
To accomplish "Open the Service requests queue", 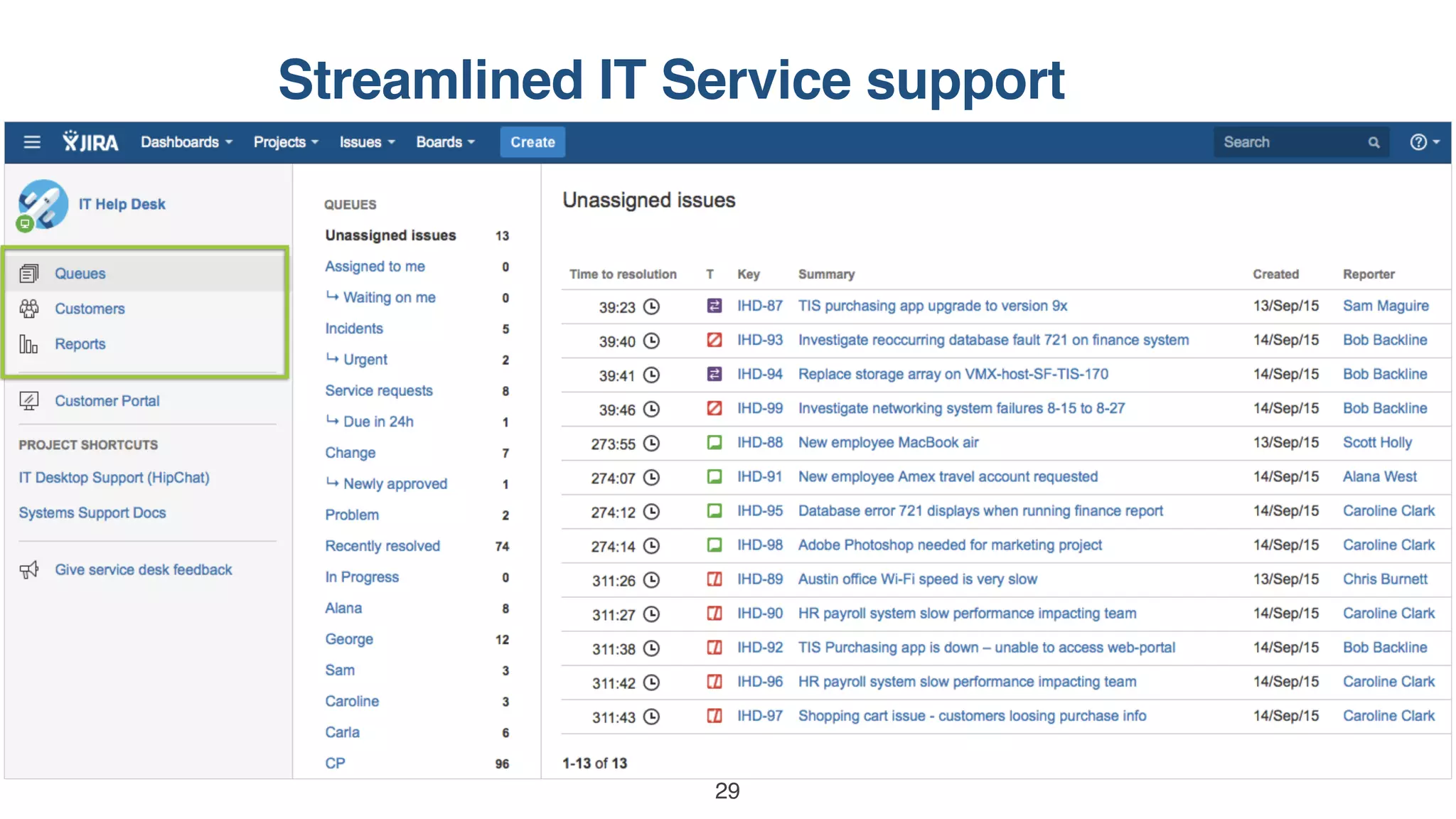I will pos(379,390).
